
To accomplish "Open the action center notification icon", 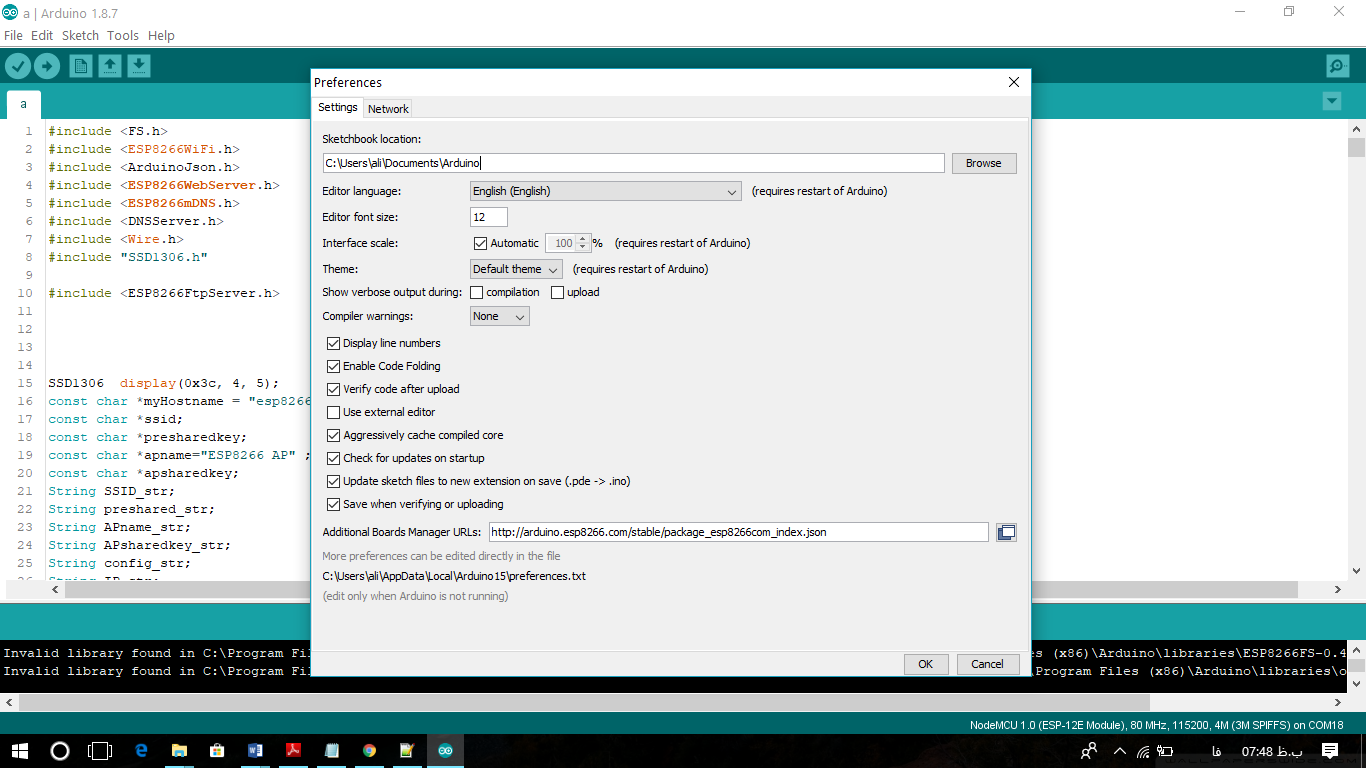I will click(1330, 750).
